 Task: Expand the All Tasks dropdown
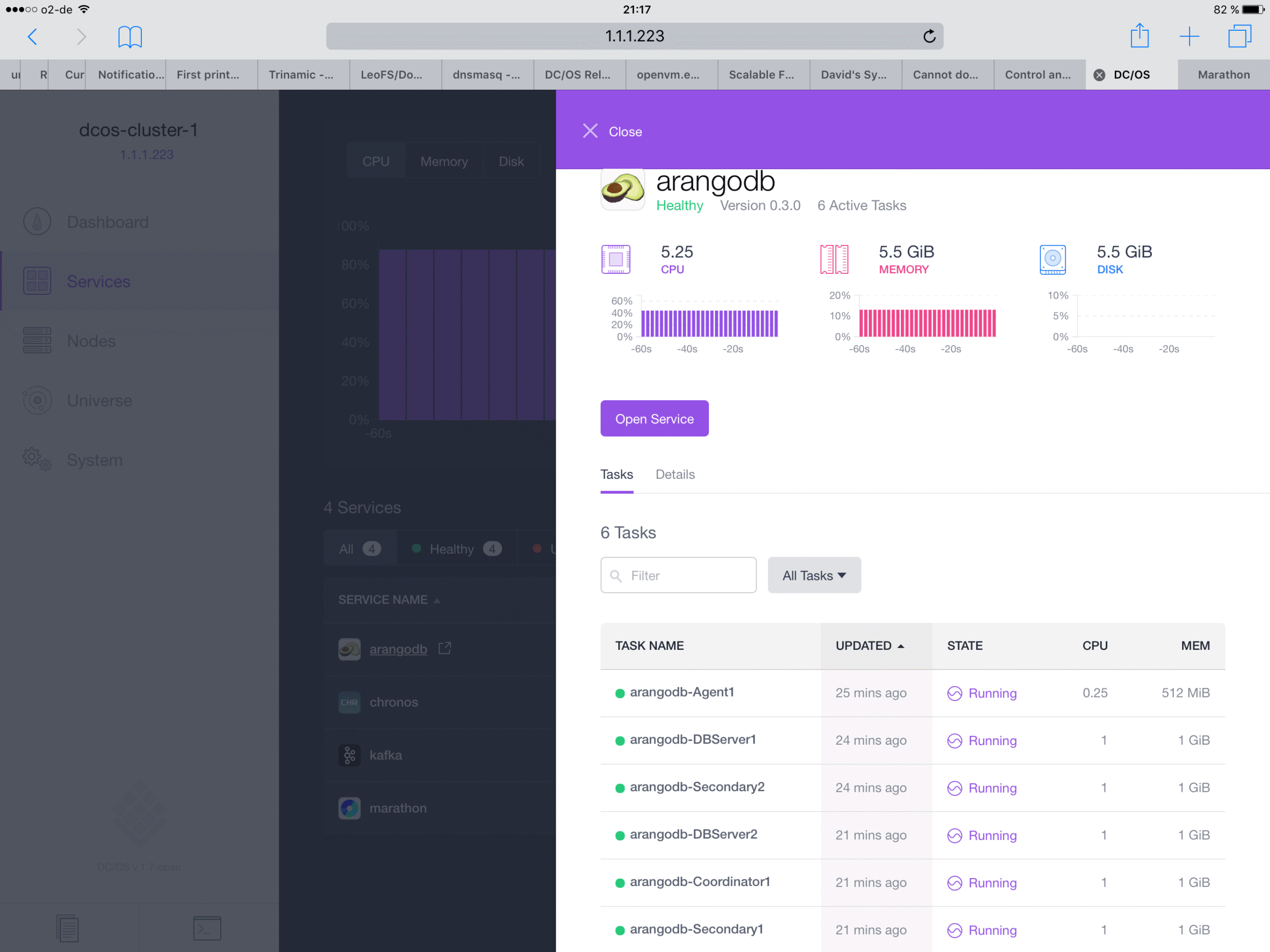tap(814, 575)
